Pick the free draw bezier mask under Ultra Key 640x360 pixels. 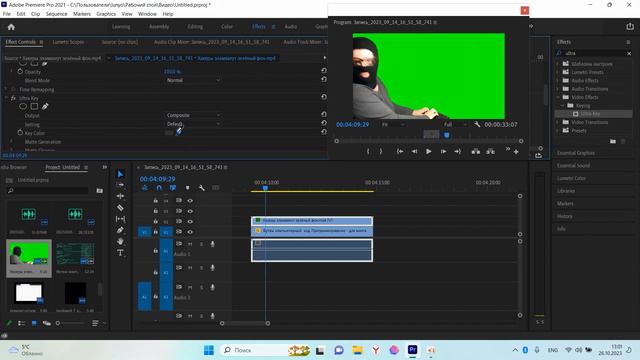(45, 107)
